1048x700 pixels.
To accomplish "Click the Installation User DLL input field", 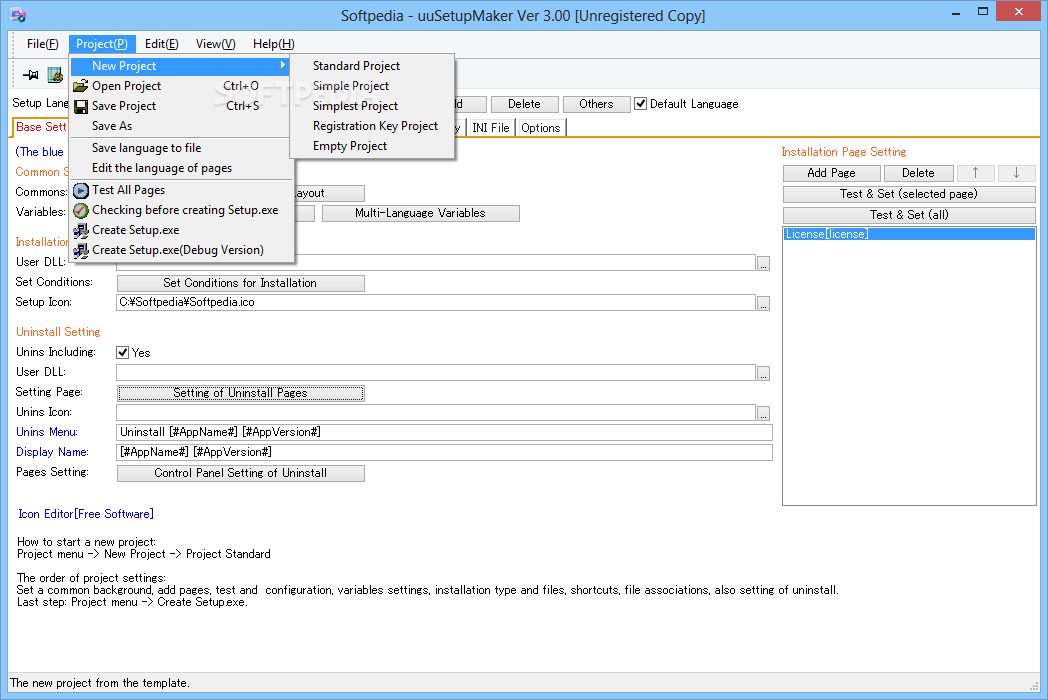I will pyautogui.click(x=525, y=263).
